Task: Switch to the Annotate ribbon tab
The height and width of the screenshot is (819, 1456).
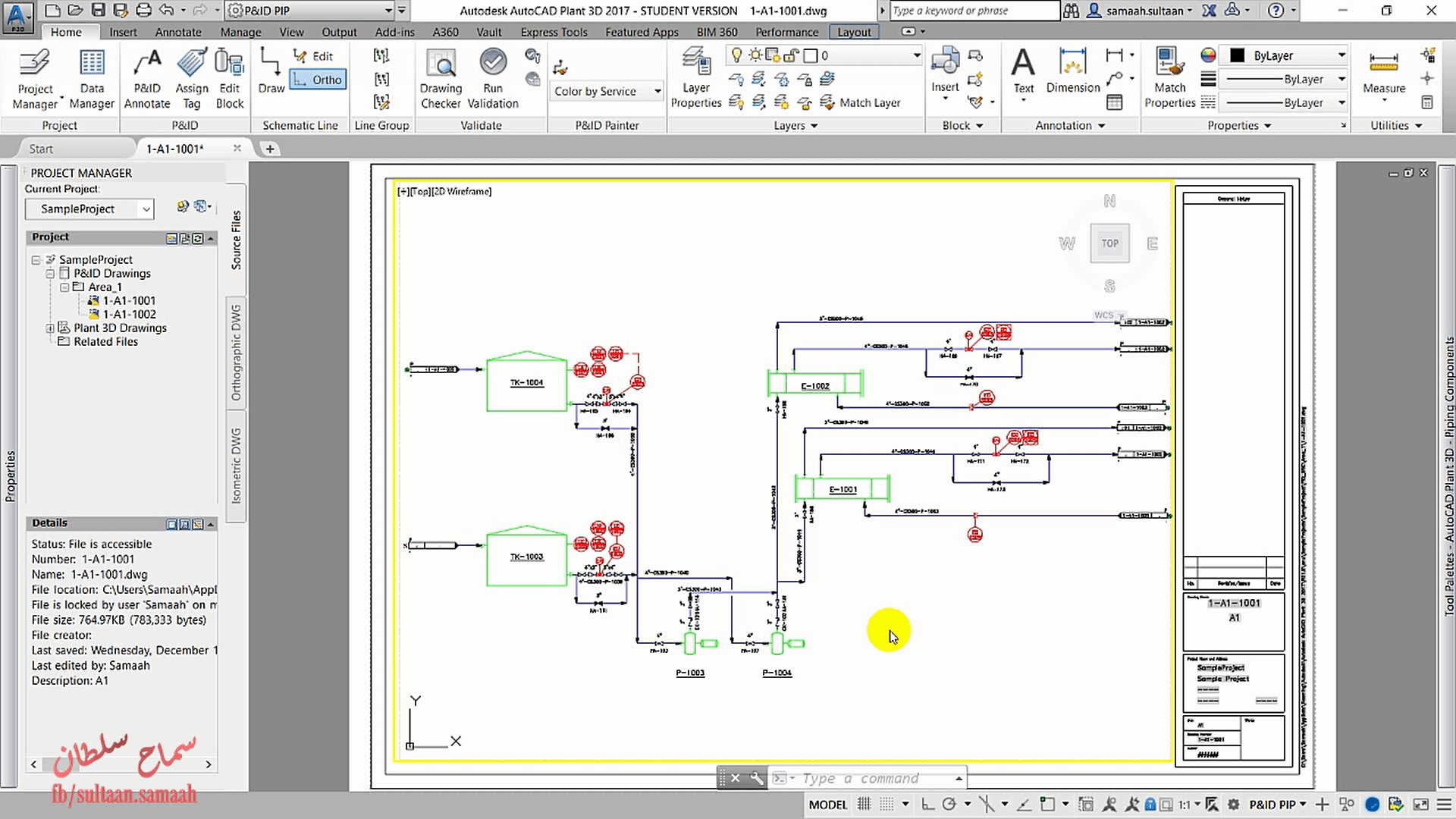Action: [177, 32]
